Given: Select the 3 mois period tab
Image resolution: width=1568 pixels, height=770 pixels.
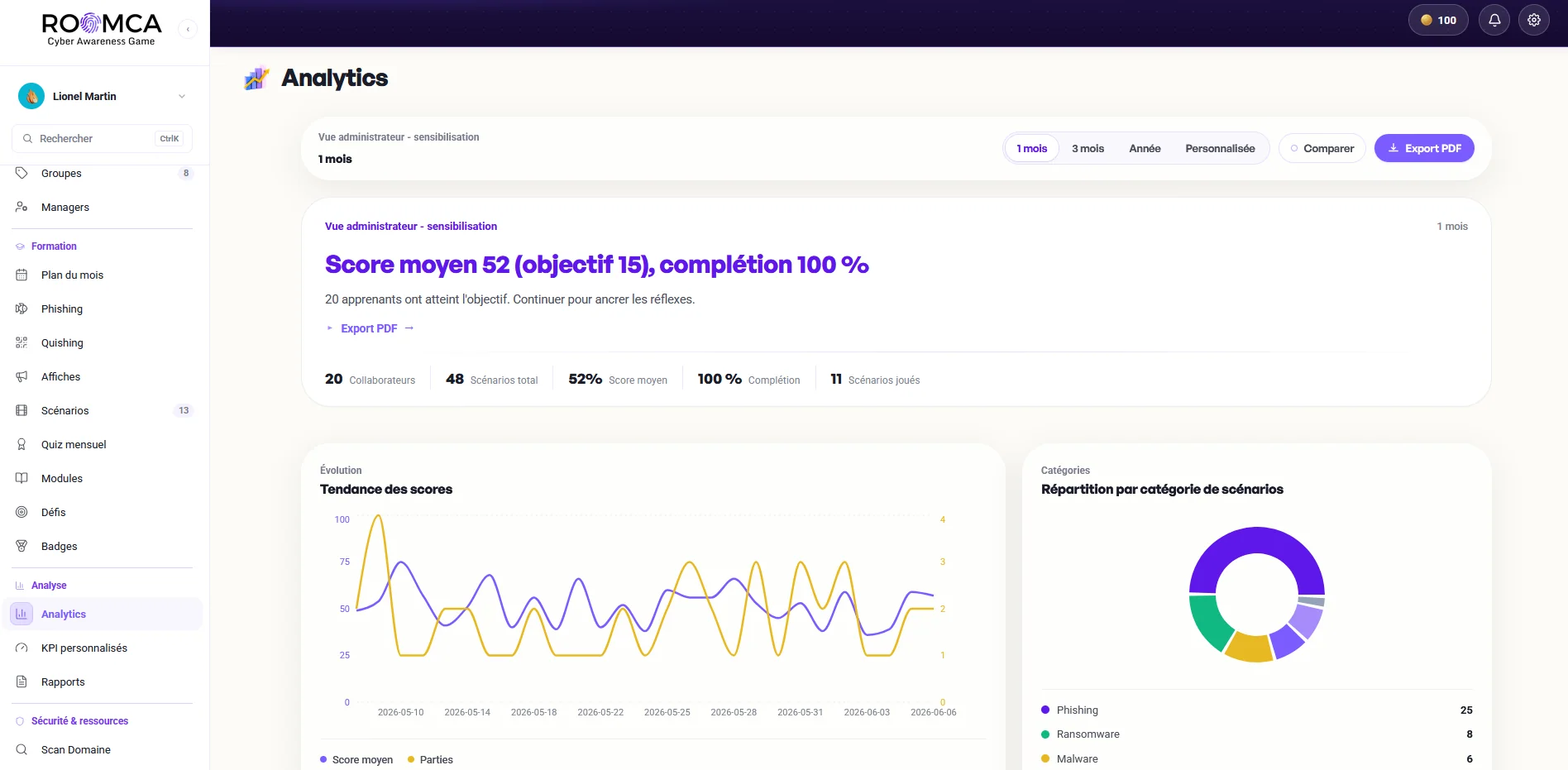Looking at the screenshot, I should 1088,148.
